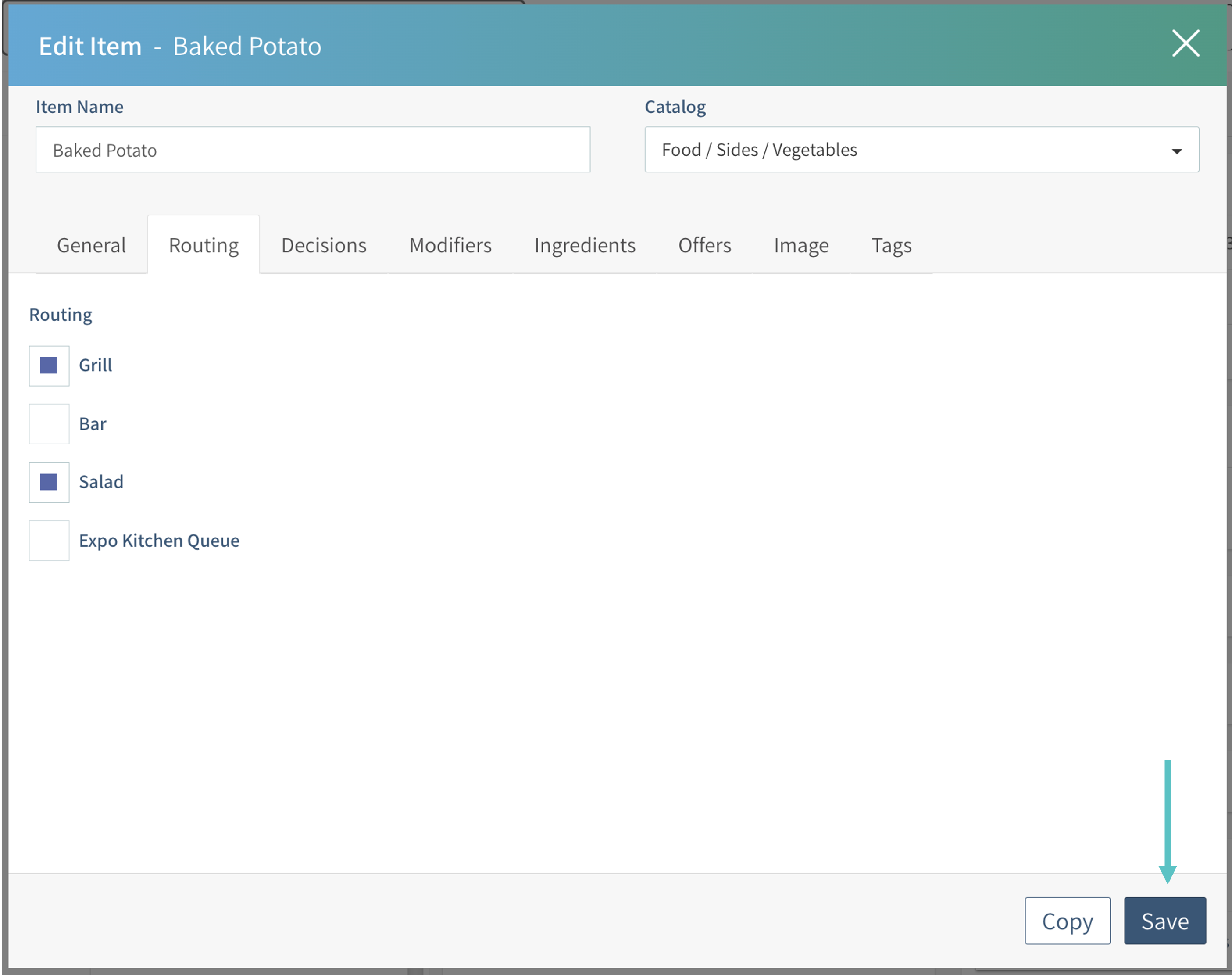Open the Decisions tab

pos(324,245)
